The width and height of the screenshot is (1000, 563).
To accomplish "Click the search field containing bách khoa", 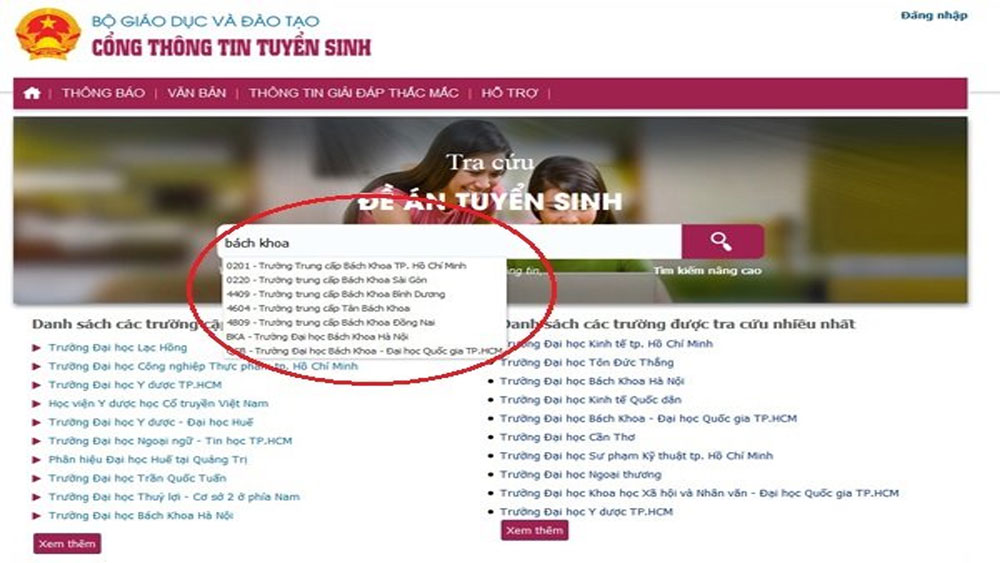I will [x=450, y=242].
